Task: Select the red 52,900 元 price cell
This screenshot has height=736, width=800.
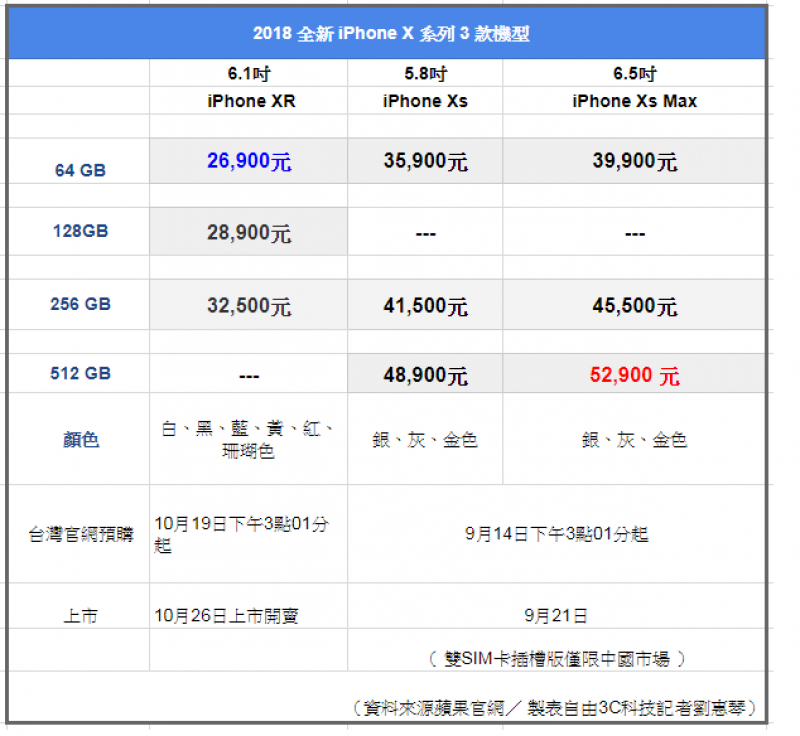Action: [x=634, y=376]
